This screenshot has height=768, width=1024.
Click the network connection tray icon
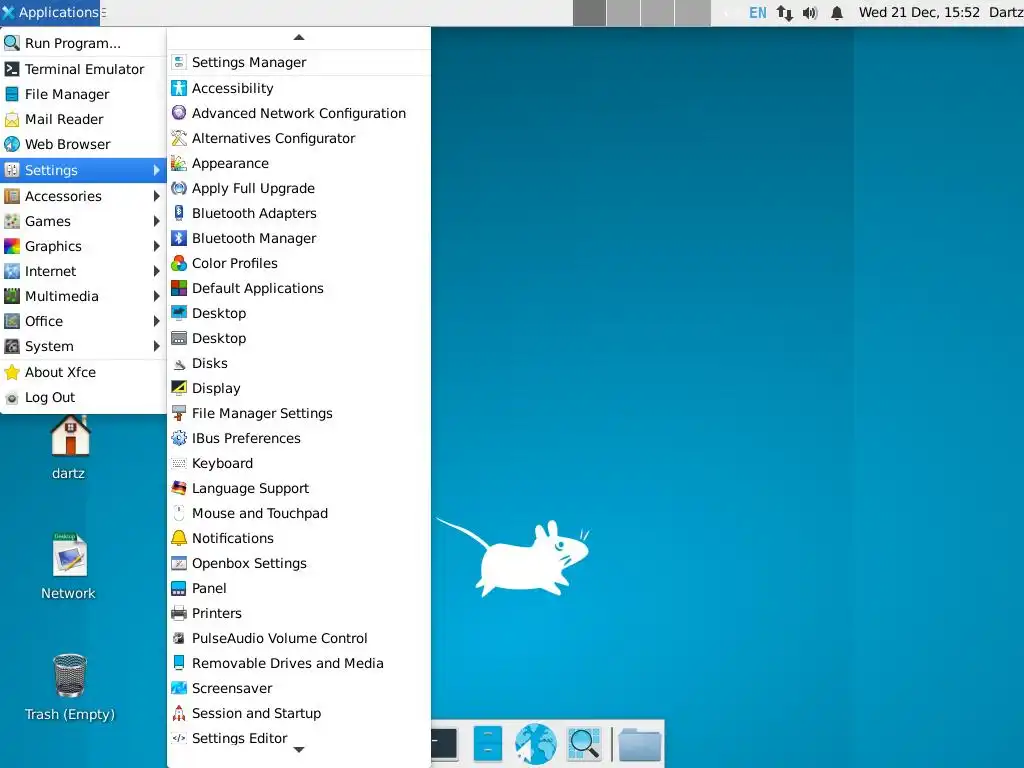click(784, 12)
